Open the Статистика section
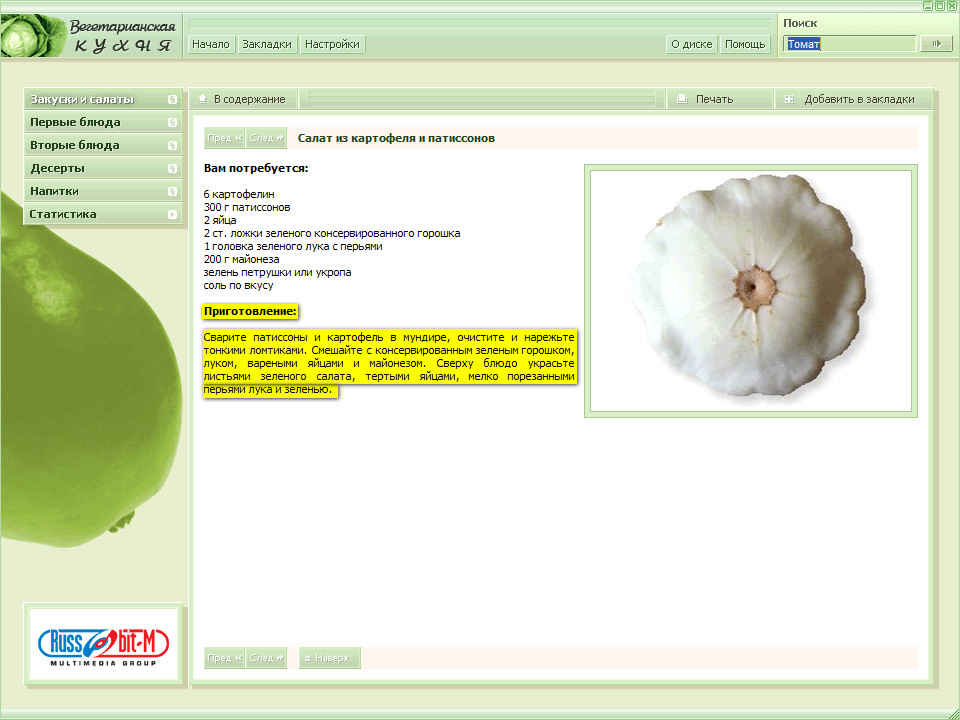The image size is (960, 720). click(x=103, y=214)
